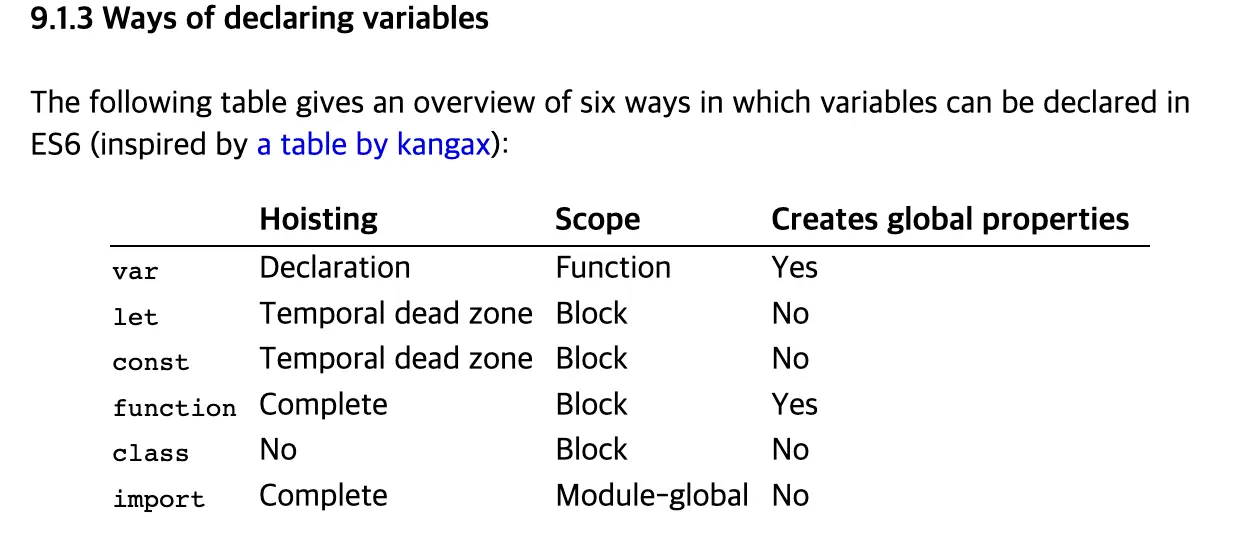Click the "const" row label
This screenshot has height=556, width=1242.
click(150, 363)
